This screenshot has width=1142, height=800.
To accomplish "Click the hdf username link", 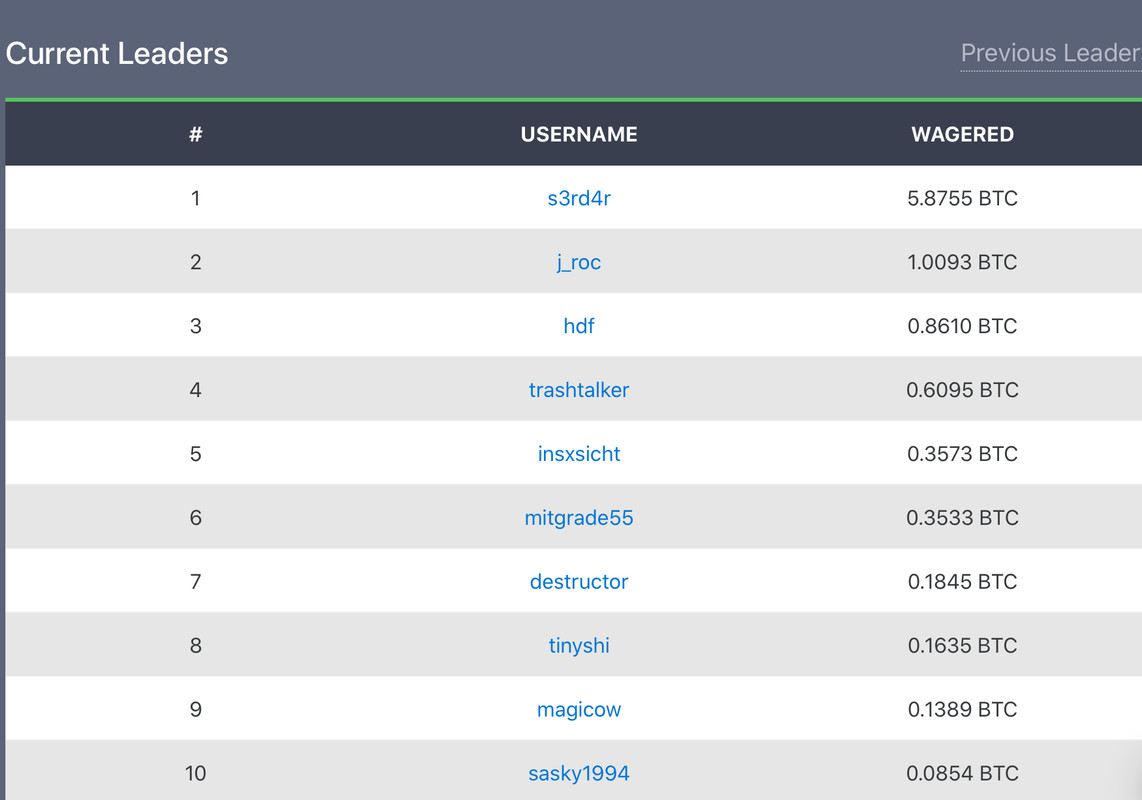I will click(x=579, y=326).
